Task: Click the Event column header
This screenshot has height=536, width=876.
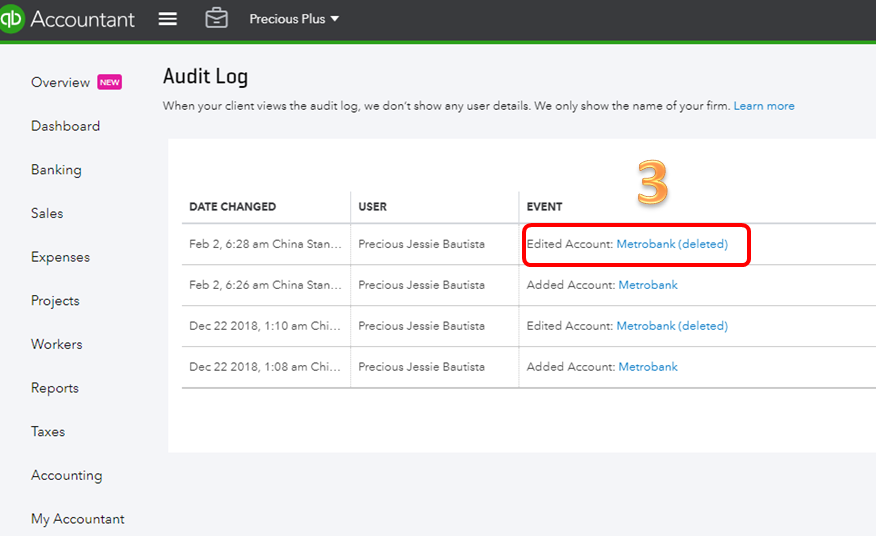Action: (544, 207)
